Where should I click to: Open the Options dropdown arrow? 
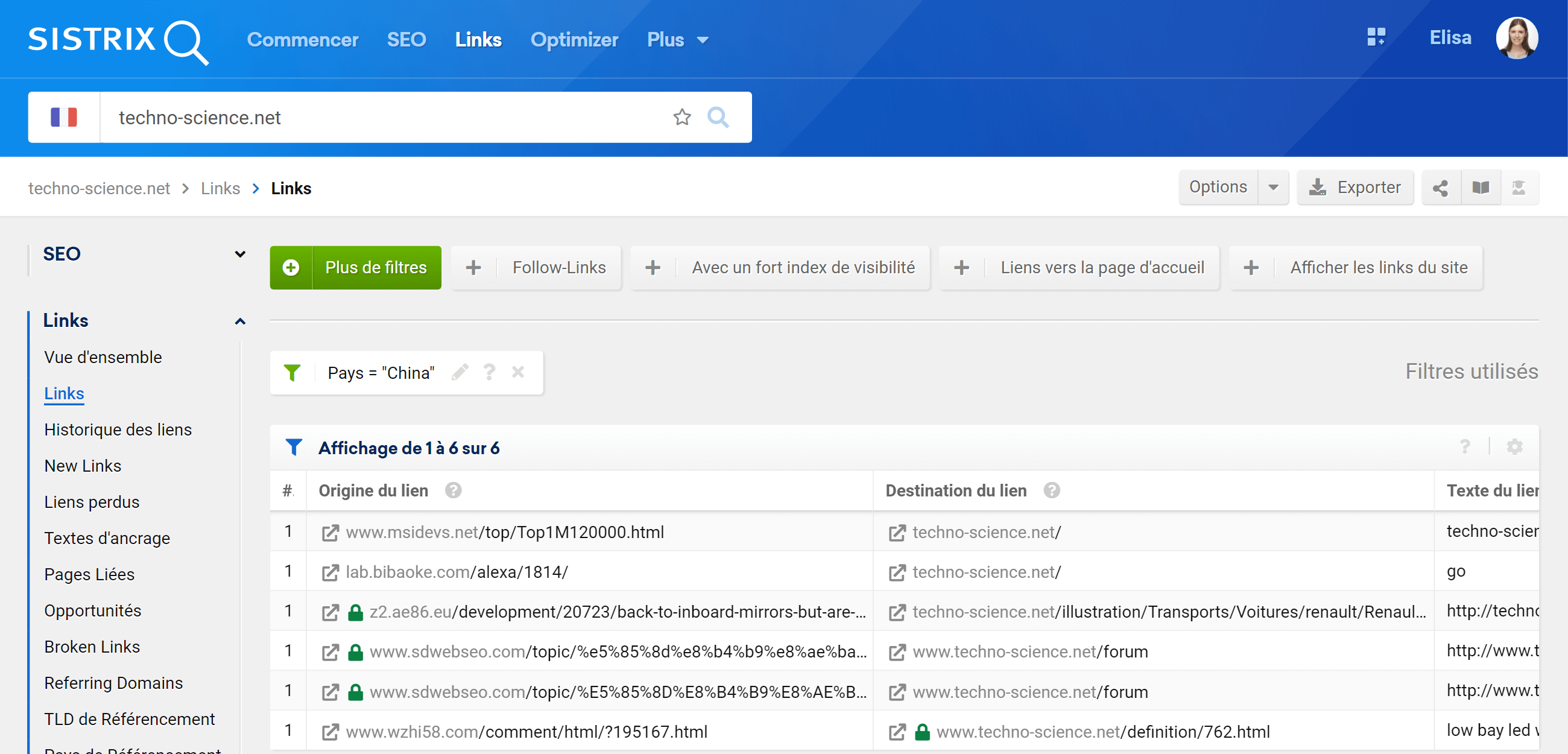[1273, 188]
